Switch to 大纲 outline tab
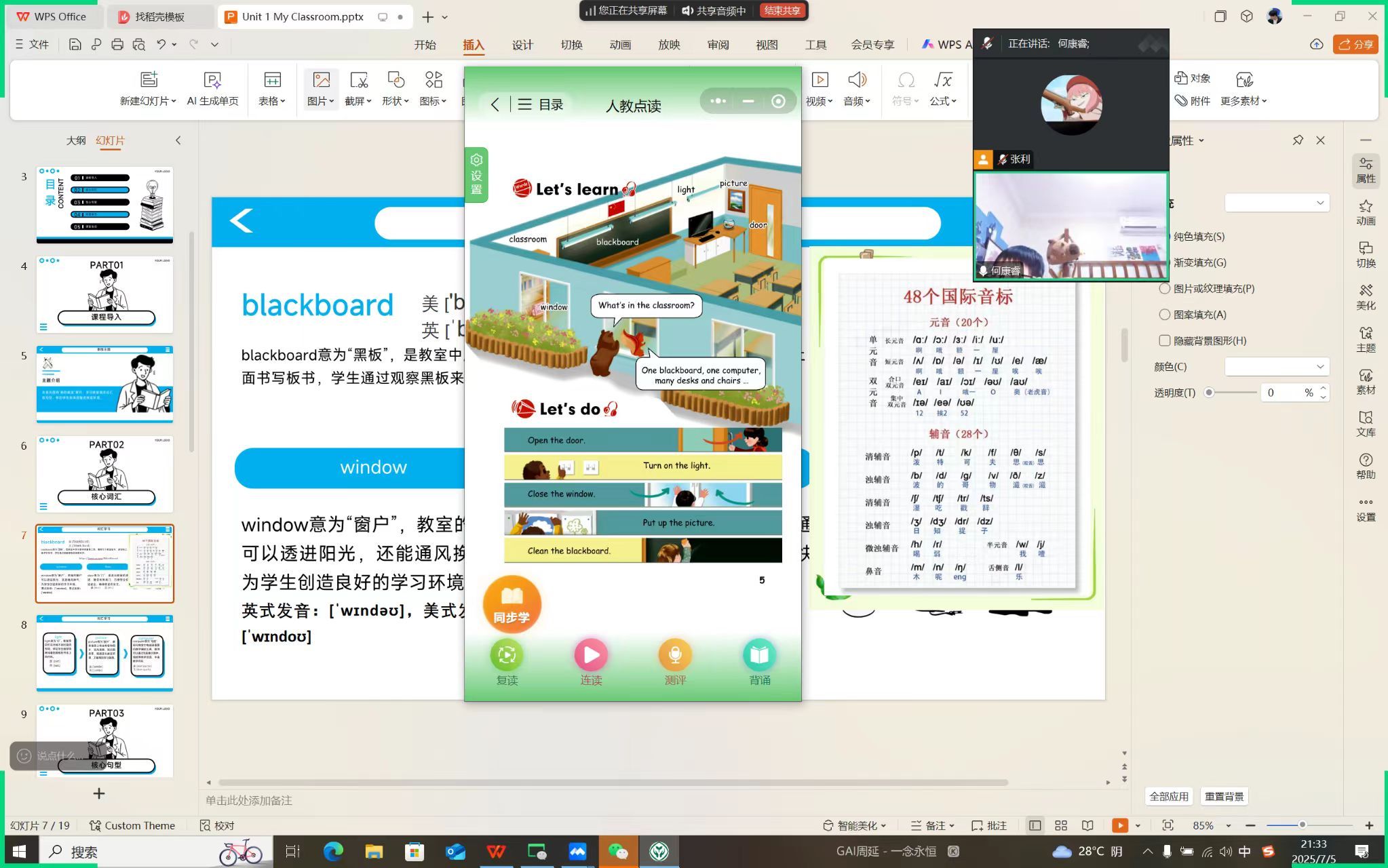 pos(76,140)
